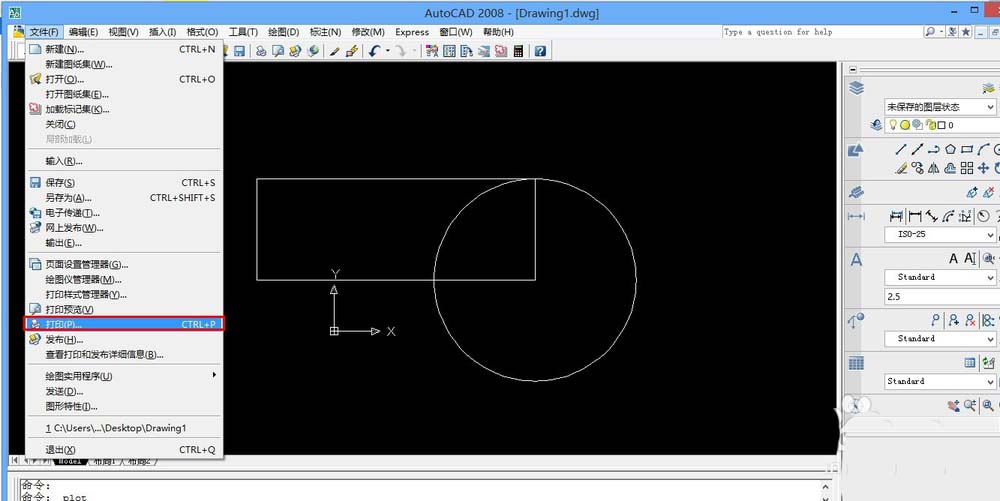
Task: Select the Mirror tool in dashboard
Action: click(x=934, y=168)
